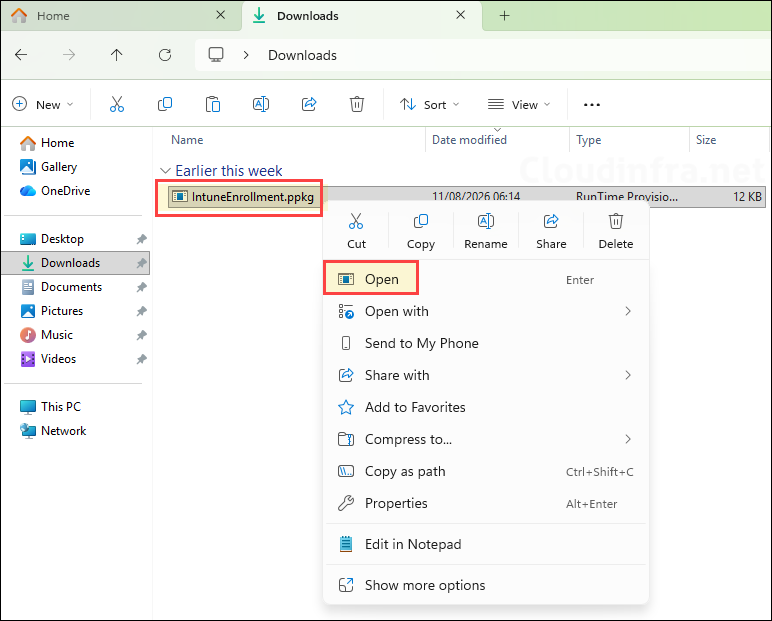Click the Cut icon in the toolbar
772x621 pixels.
[x=117, y=104]
